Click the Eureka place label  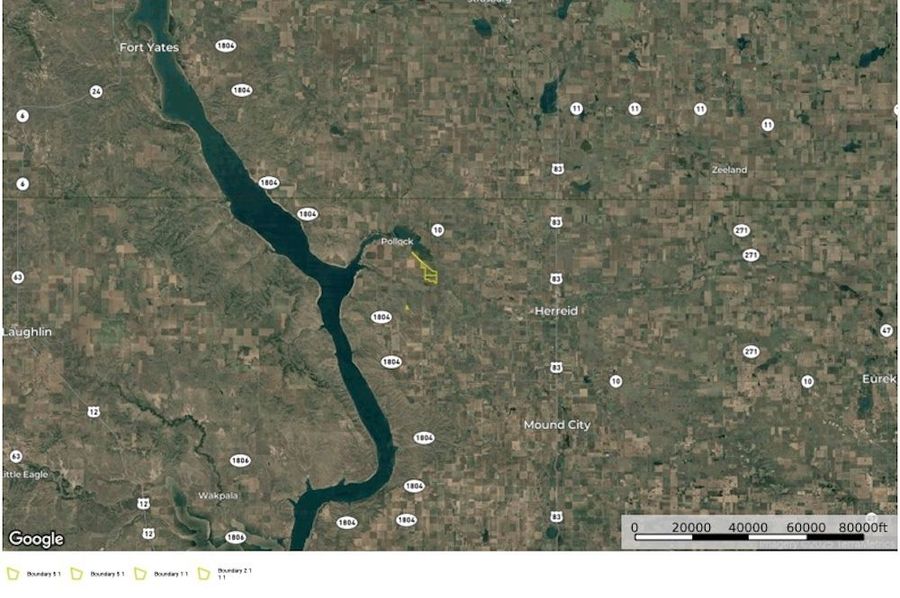coord(879,379)
